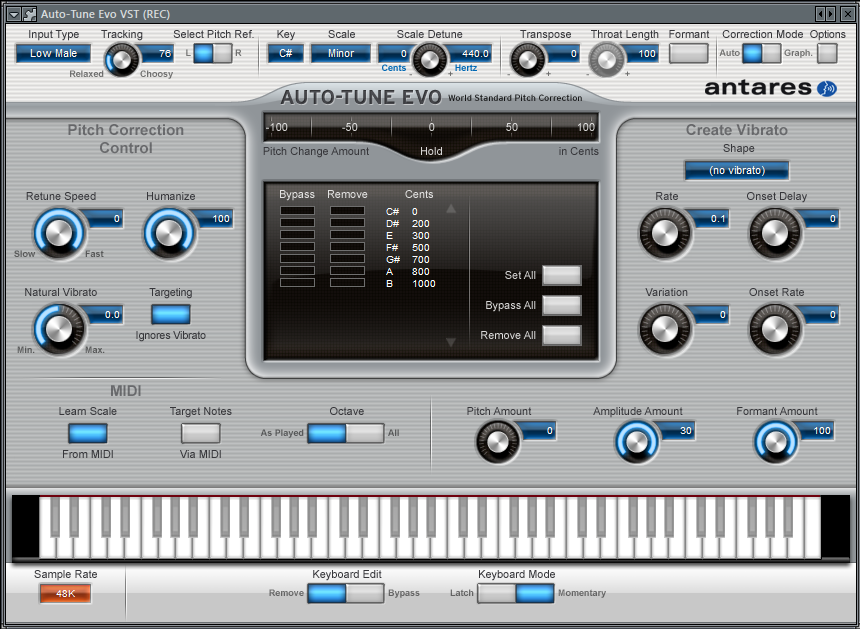Click the Humanize knob
This screenshot has height=629, width=860.
point(169,234)
